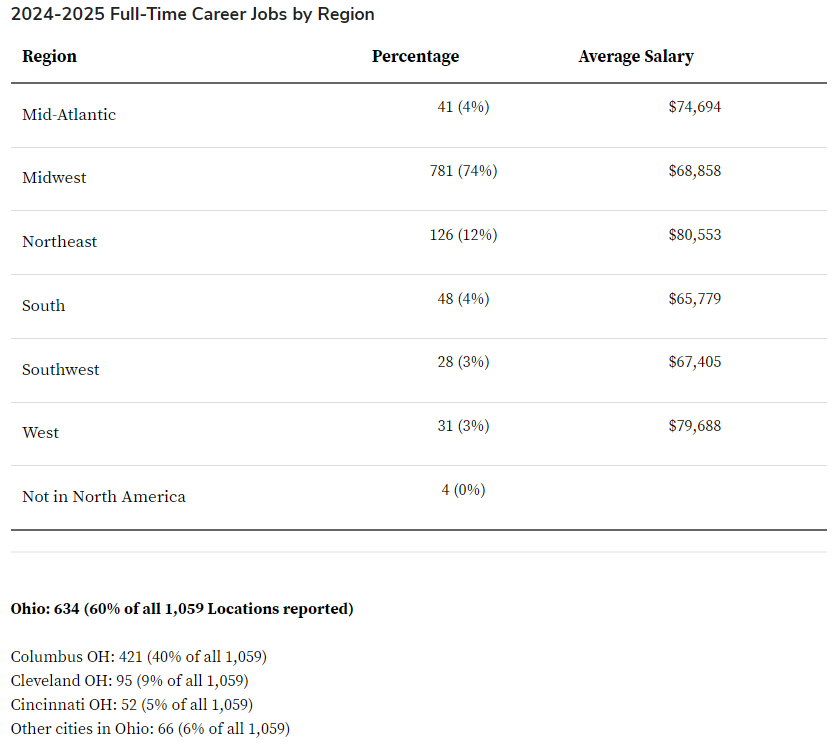Screen dimensions: 836x748
Task: Click the Columbus OH: 421 line
Action: [x=139, y=657]
